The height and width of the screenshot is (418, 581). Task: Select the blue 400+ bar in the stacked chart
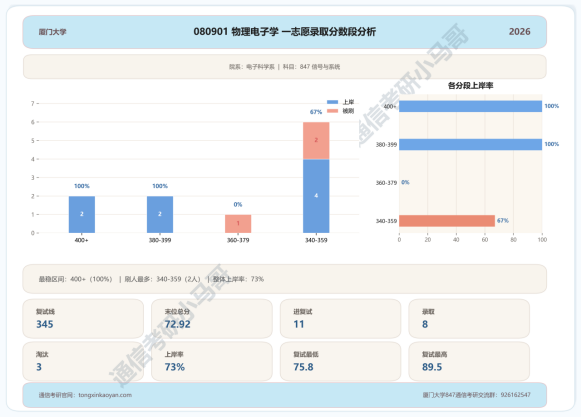[82, 215]
